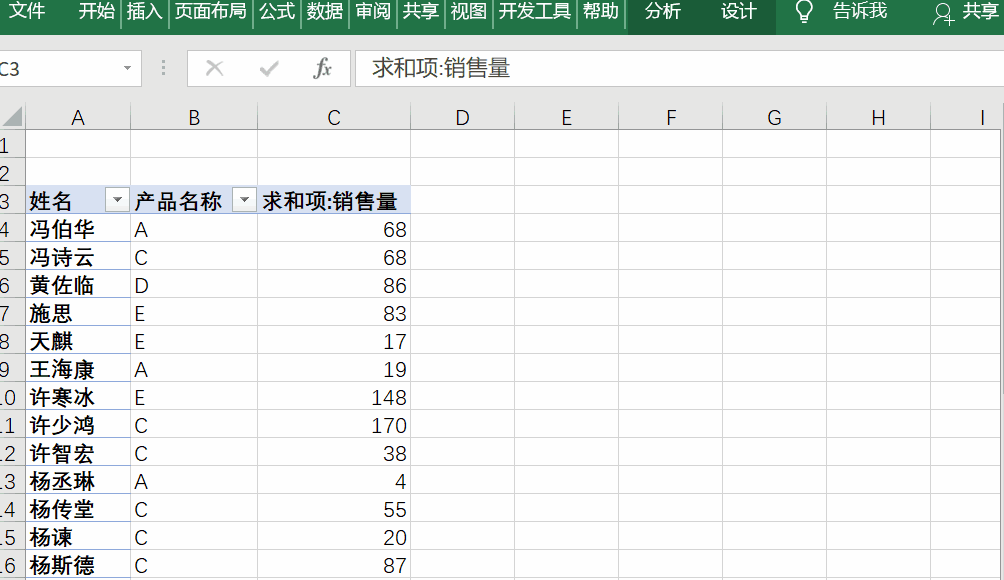
Task: Select the cell 杨谏
Action: tap(77, 537)
